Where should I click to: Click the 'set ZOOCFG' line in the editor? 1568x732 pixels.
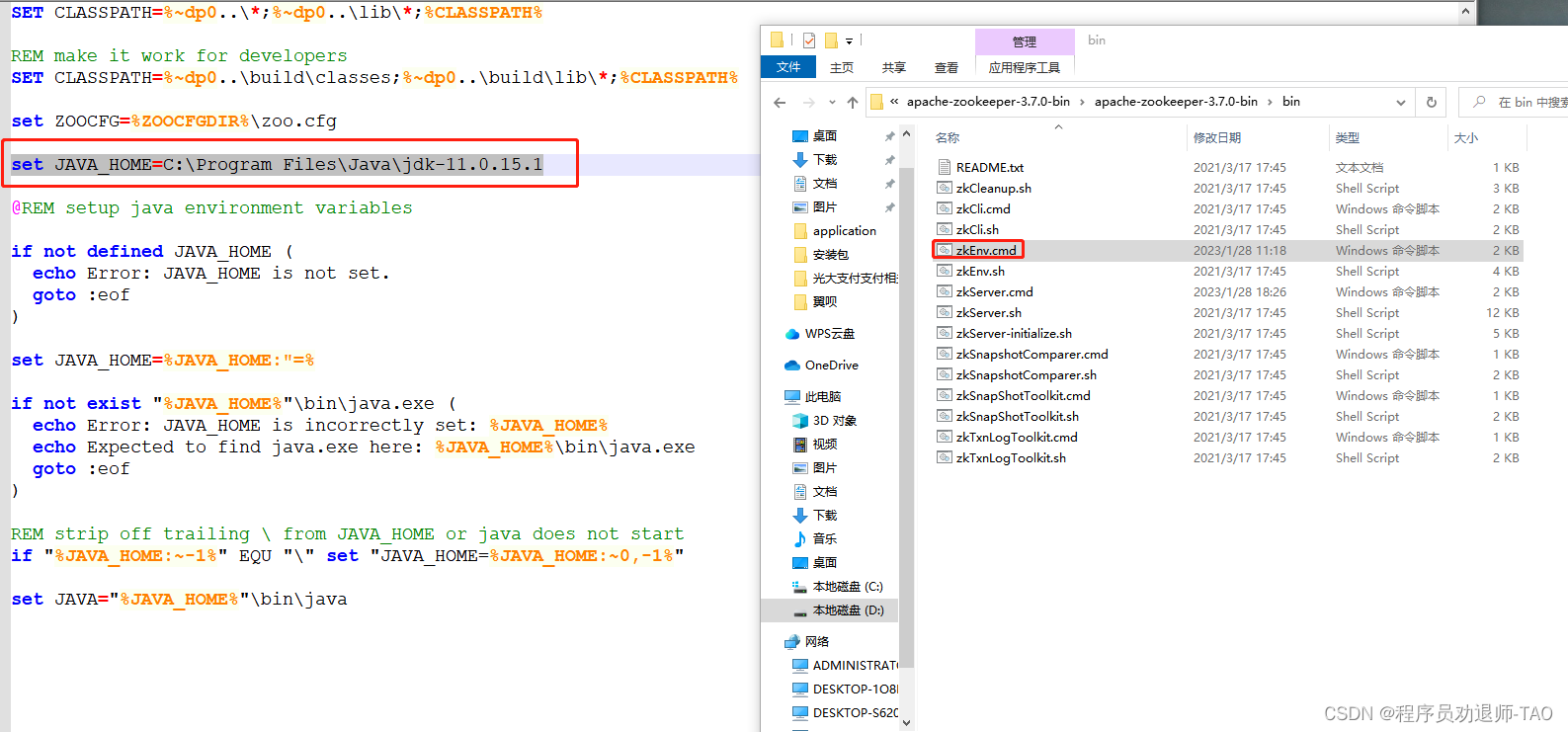[174, 122]
